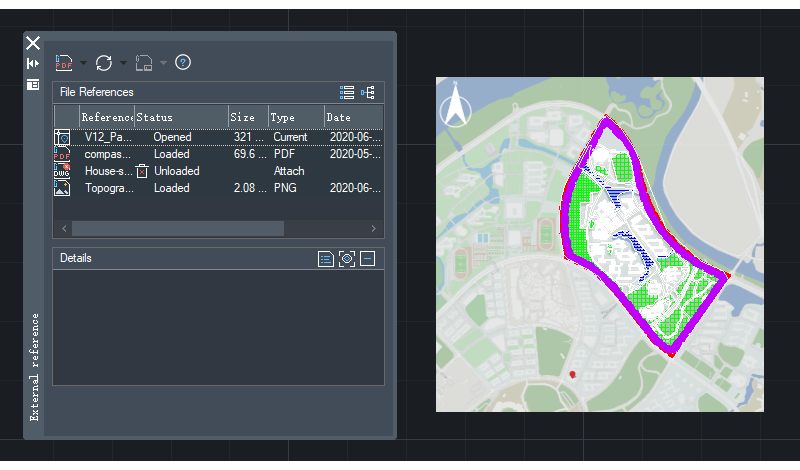Click the Refresh references icon

click(x=104, y=63)
